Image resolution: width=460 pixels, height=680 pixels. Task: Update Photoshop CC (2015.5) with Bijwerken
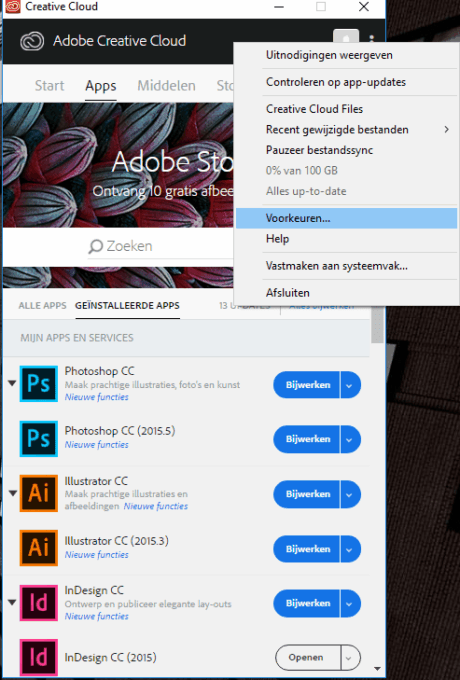(x=307, y=439)
